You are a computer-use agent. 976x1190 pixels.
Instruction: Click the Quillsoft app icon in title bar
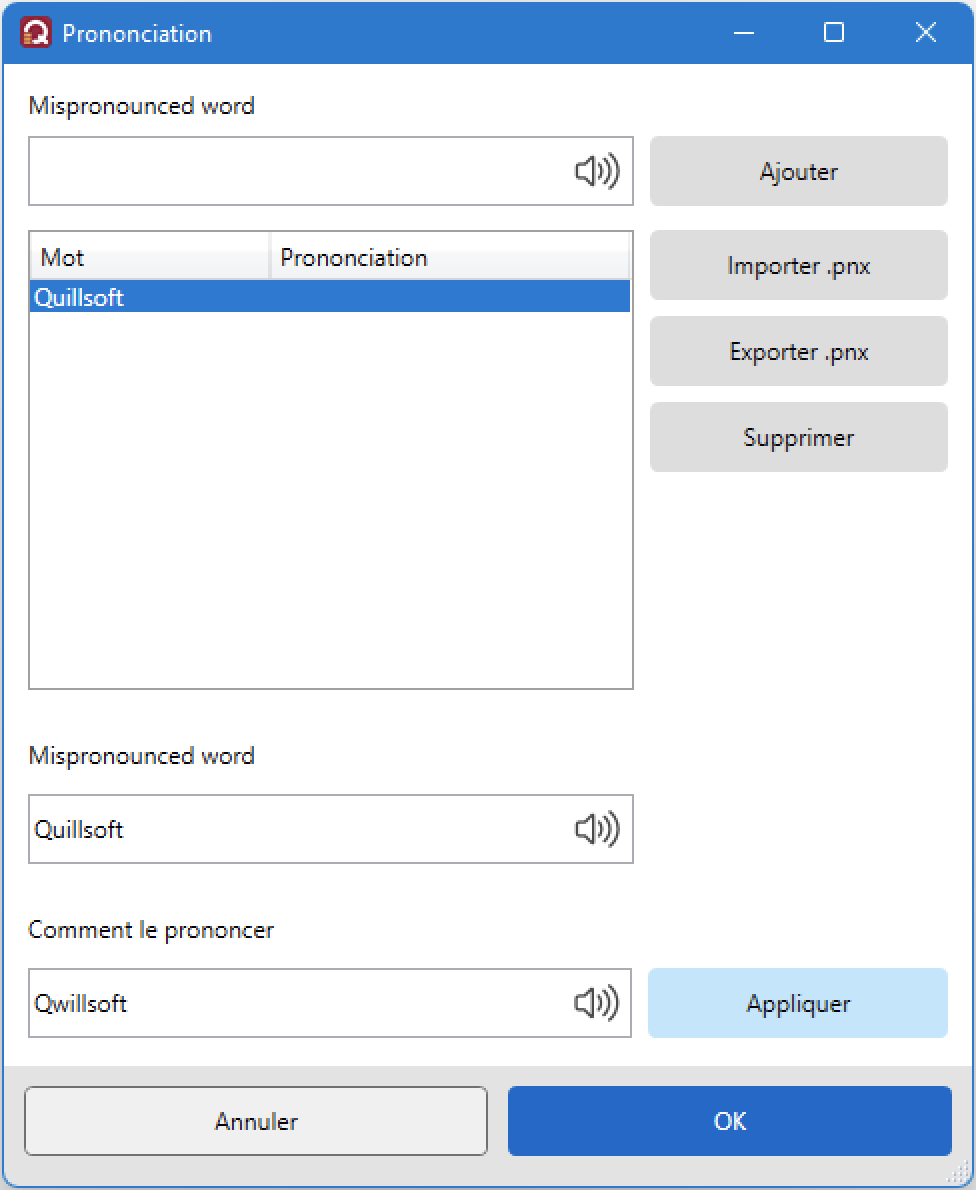pos(36,33)
